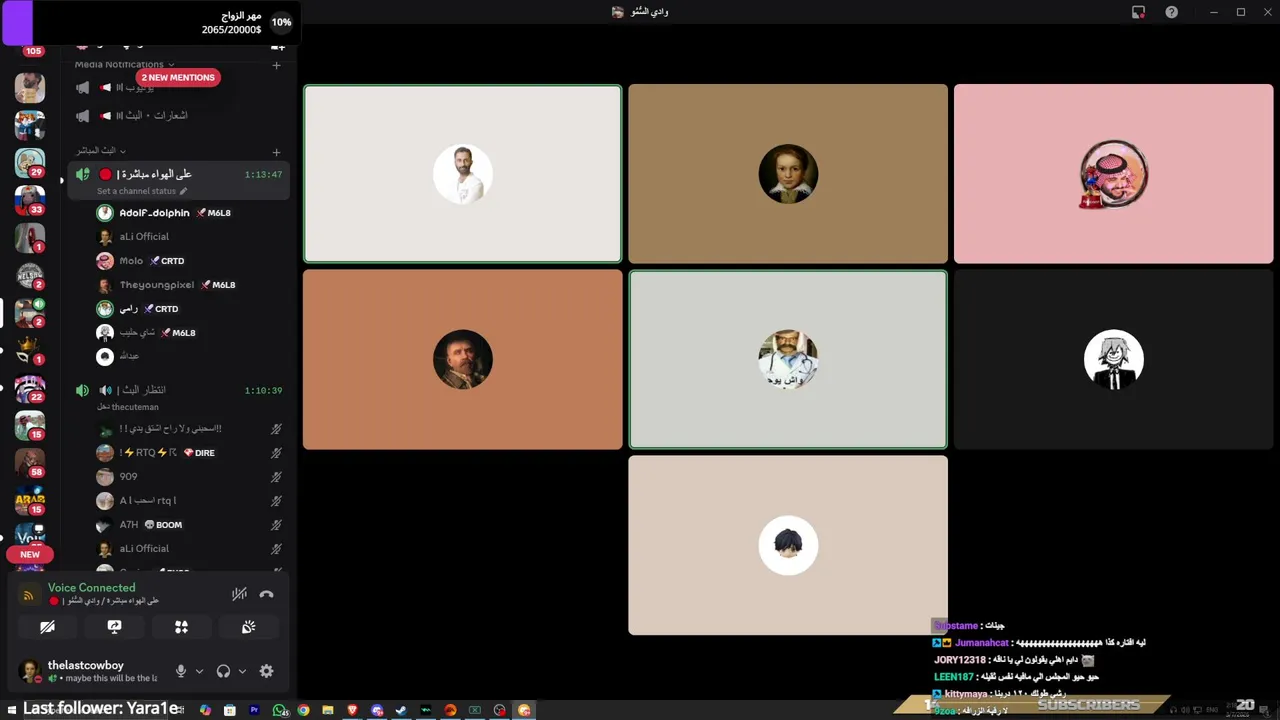Open microphone input options chevron
The image size is (1280, 720).
pyautogui.click(x=199, y=671)
